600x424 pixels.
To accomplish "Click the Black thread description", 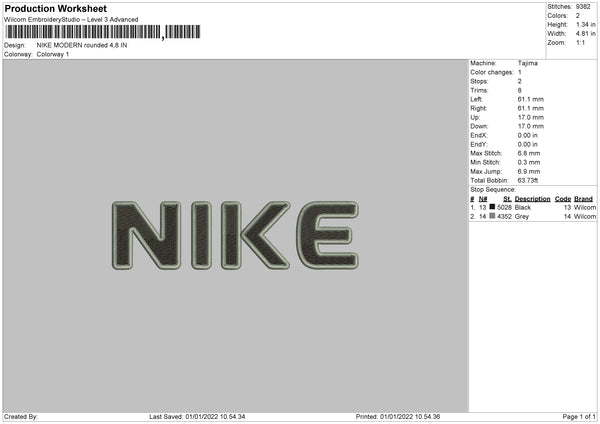I will pyautogui.click(x=523, y=207).
